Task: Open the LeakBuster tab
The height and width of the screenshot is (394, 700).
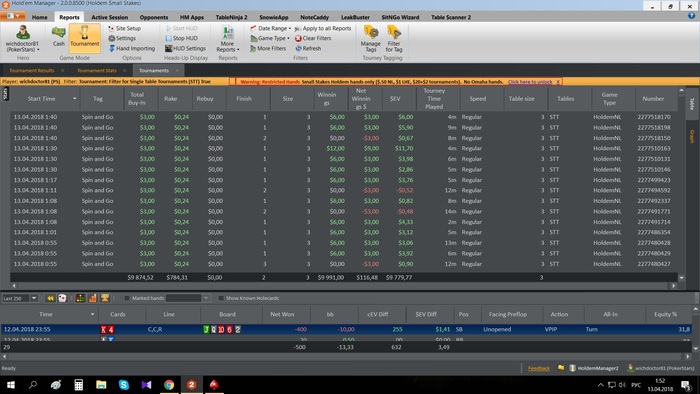Action: point(355,17)
